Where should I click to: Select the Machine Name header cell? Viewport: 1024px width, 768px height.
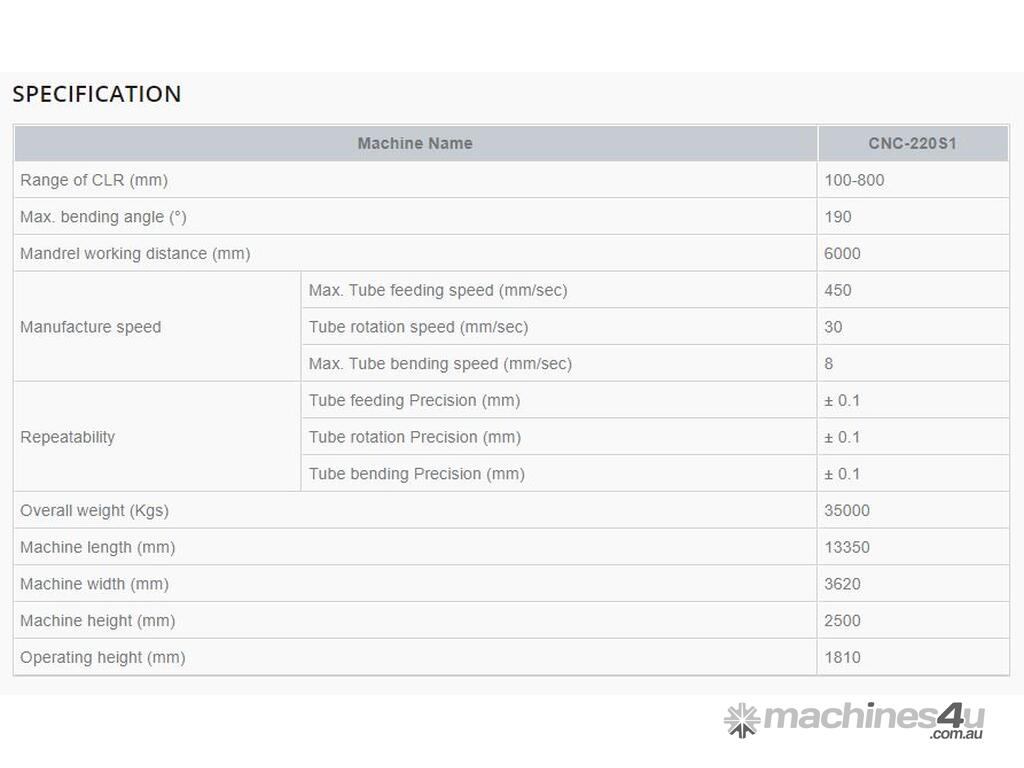[x=415, y=143]
